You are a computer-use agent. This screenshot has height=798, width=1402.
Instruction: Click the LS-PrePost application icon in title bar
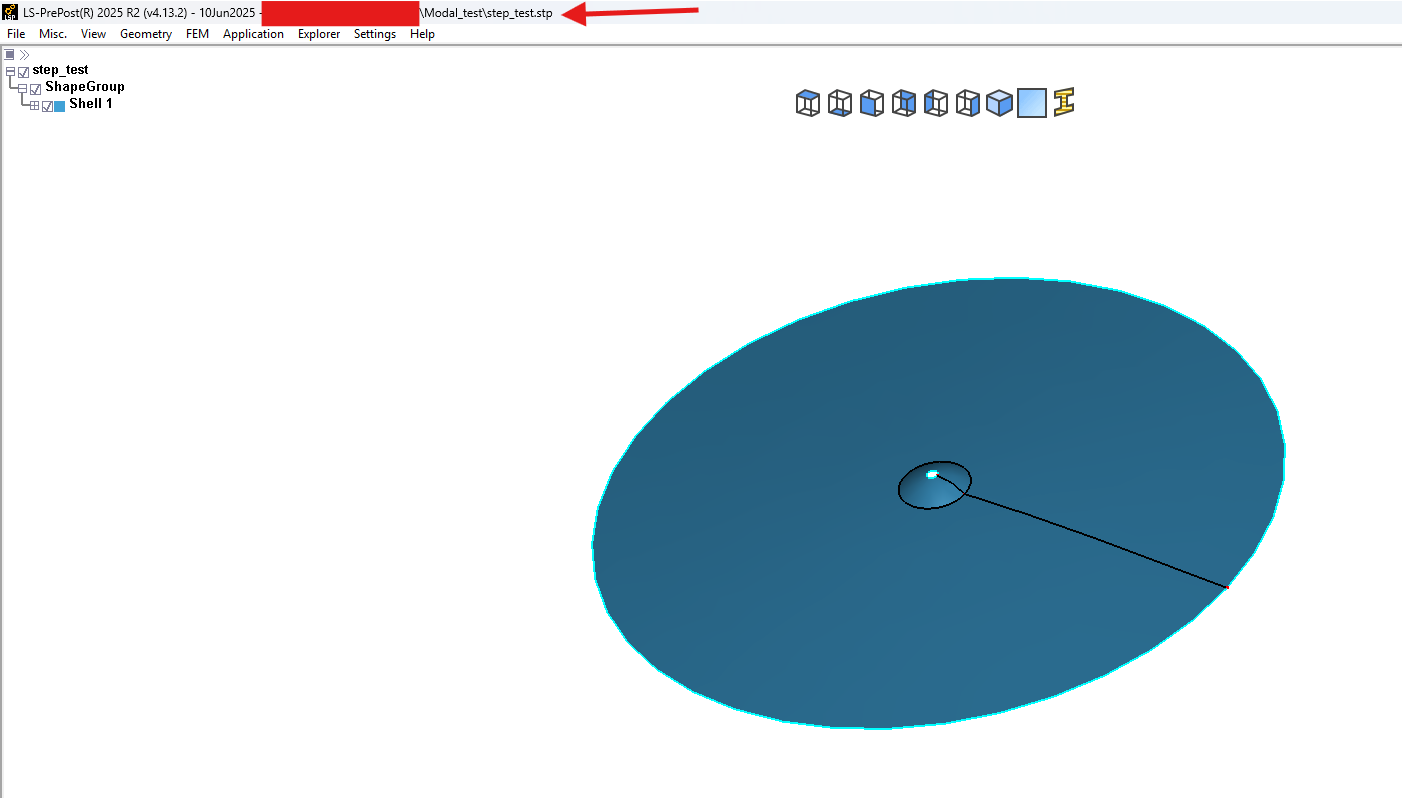[x=11, y=12]
